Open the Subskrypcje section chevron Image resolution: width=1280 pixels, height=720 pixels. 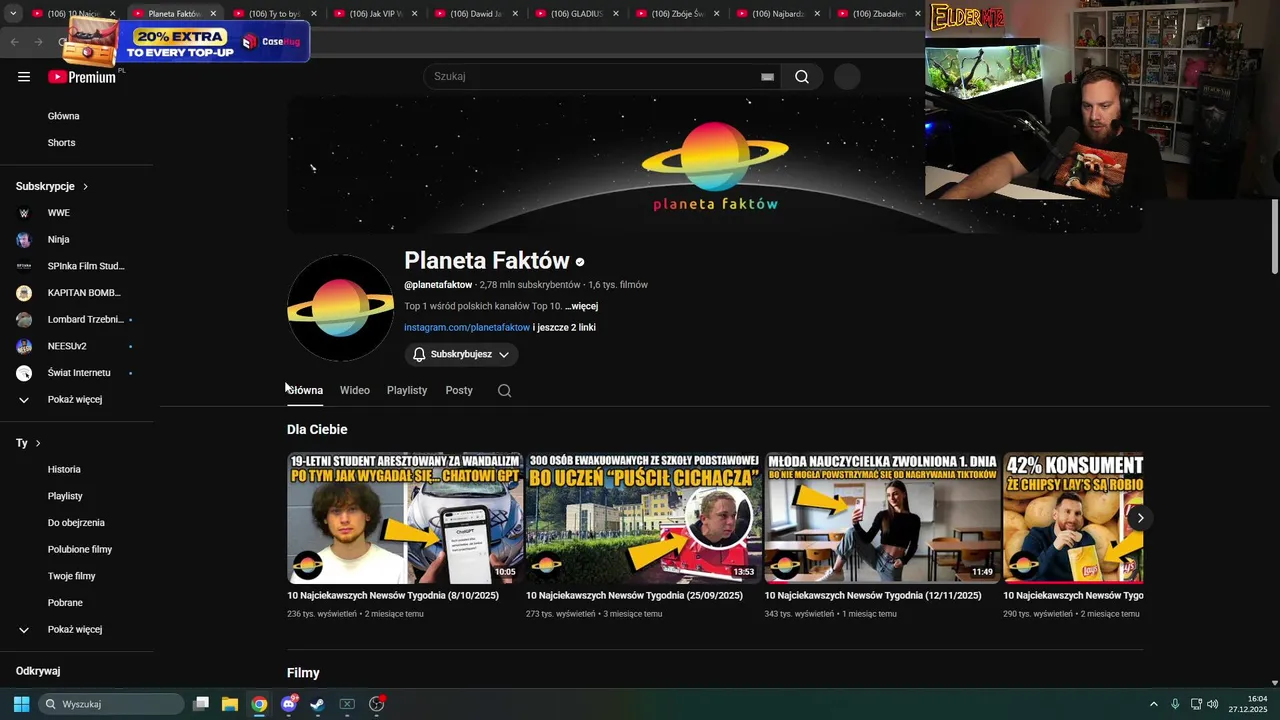tap(85, 187)
